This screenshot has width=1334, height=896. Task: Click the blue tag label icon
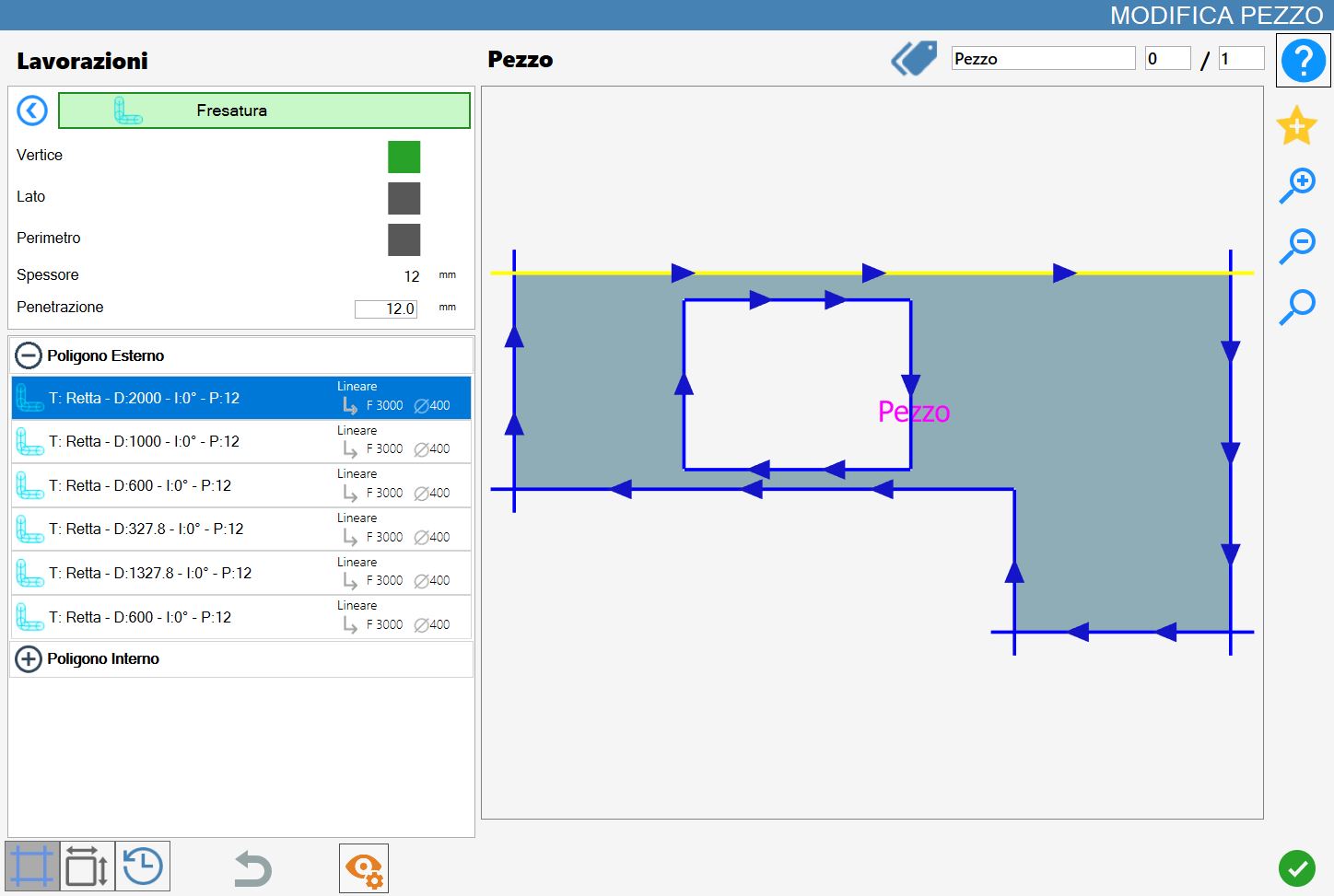coord(914,58)
